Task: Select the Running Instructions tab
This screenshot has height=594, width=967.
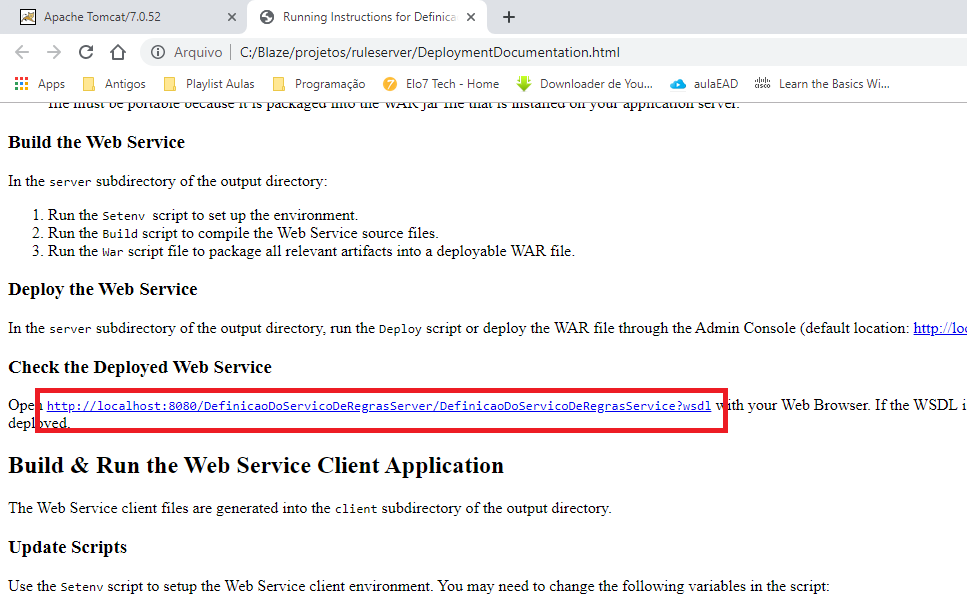Action: [360, 16]
